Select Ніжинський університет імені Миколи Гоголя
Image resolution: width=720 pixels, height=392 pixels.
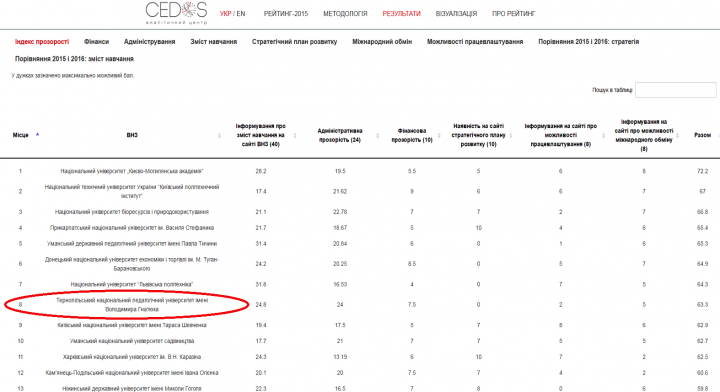[132, 389]
